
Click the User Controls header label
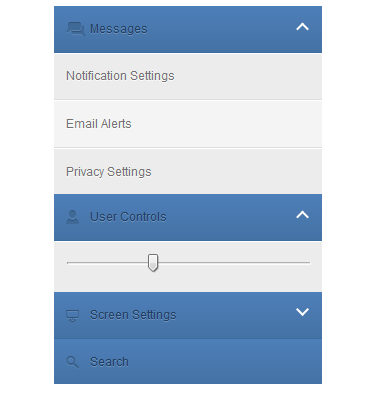coord(128,217)
